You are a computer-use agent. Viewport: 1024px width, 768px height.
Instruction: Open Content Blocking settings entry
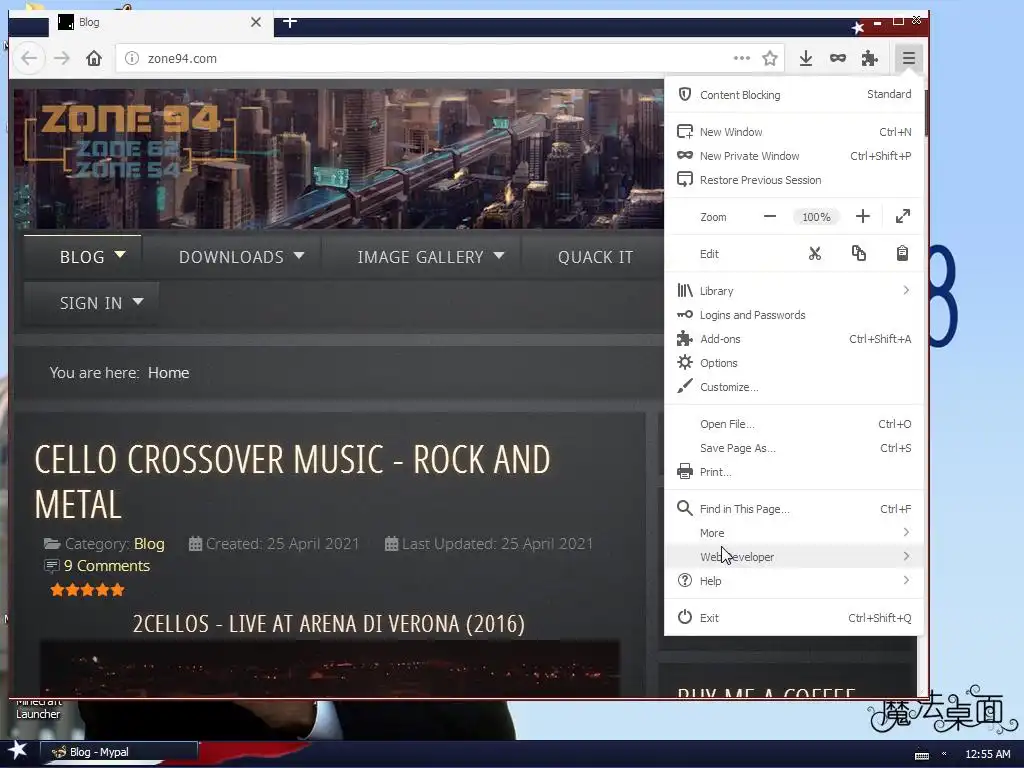(794, 95)
